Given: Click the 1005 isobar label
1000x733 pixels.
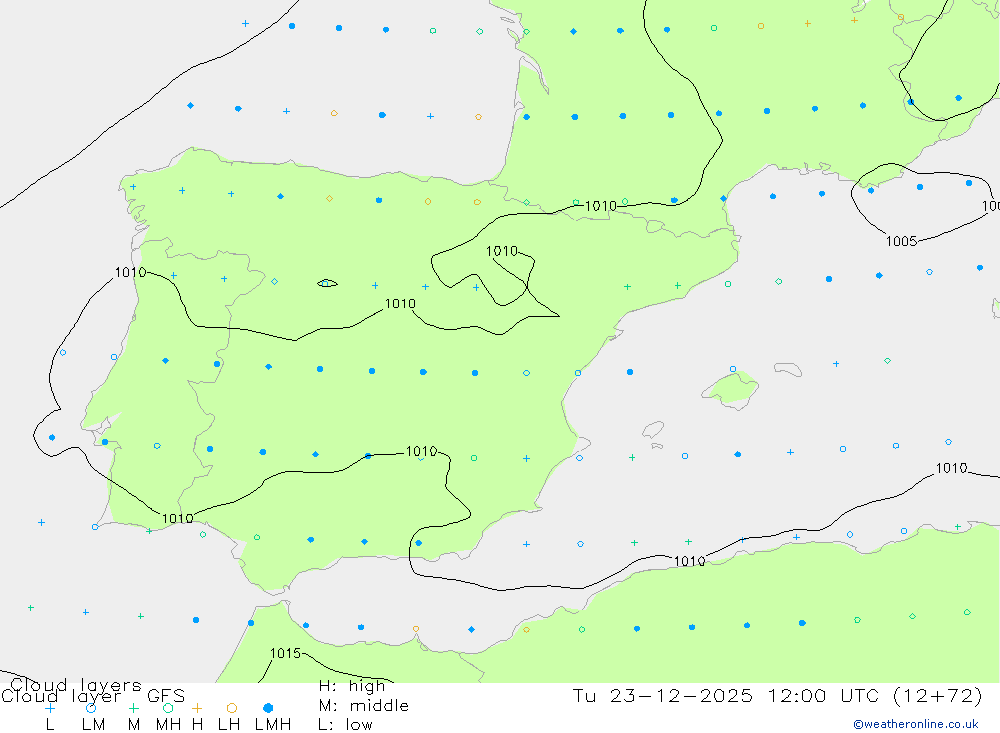Looking at the screenshot, I should [x=901, y=241].
